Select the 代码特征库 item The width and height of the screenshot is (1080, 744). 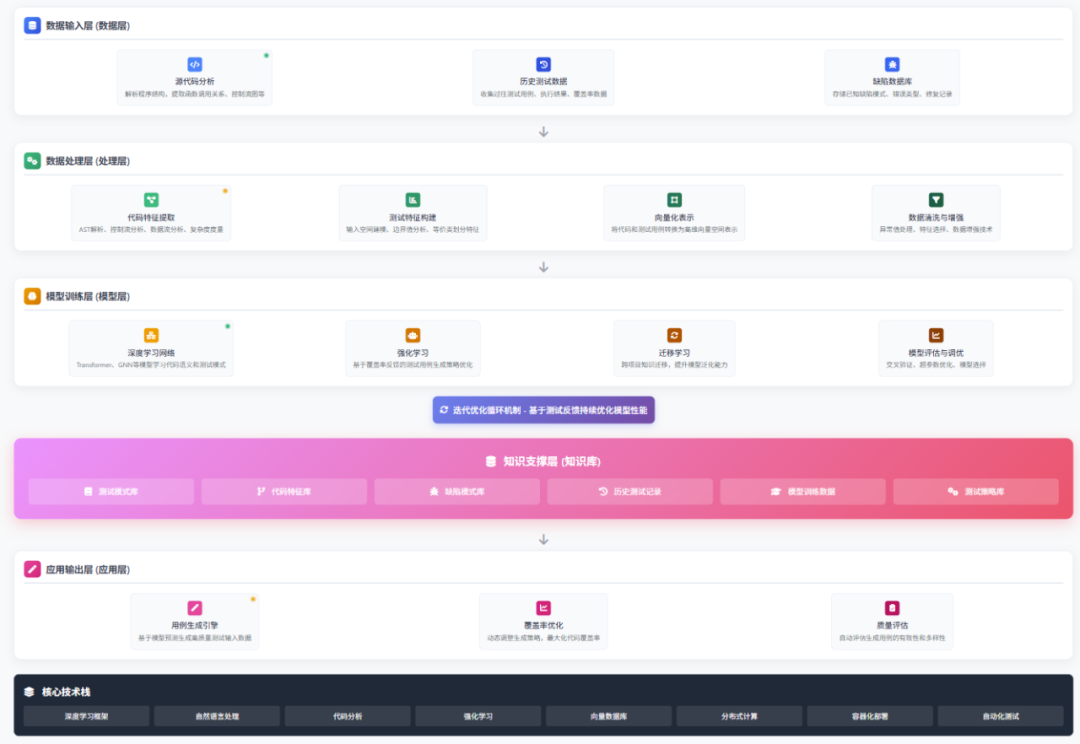point(284,491)
